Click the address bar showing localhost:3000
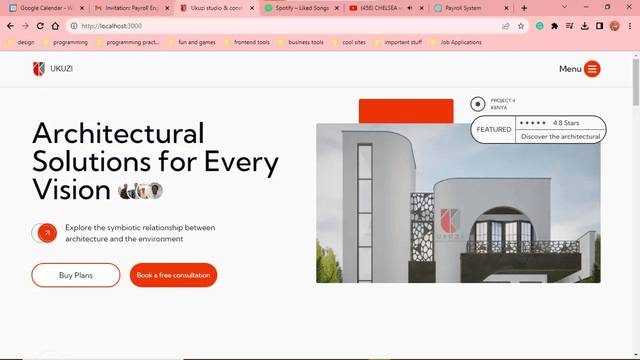The image size is (640, 360). 286,26
